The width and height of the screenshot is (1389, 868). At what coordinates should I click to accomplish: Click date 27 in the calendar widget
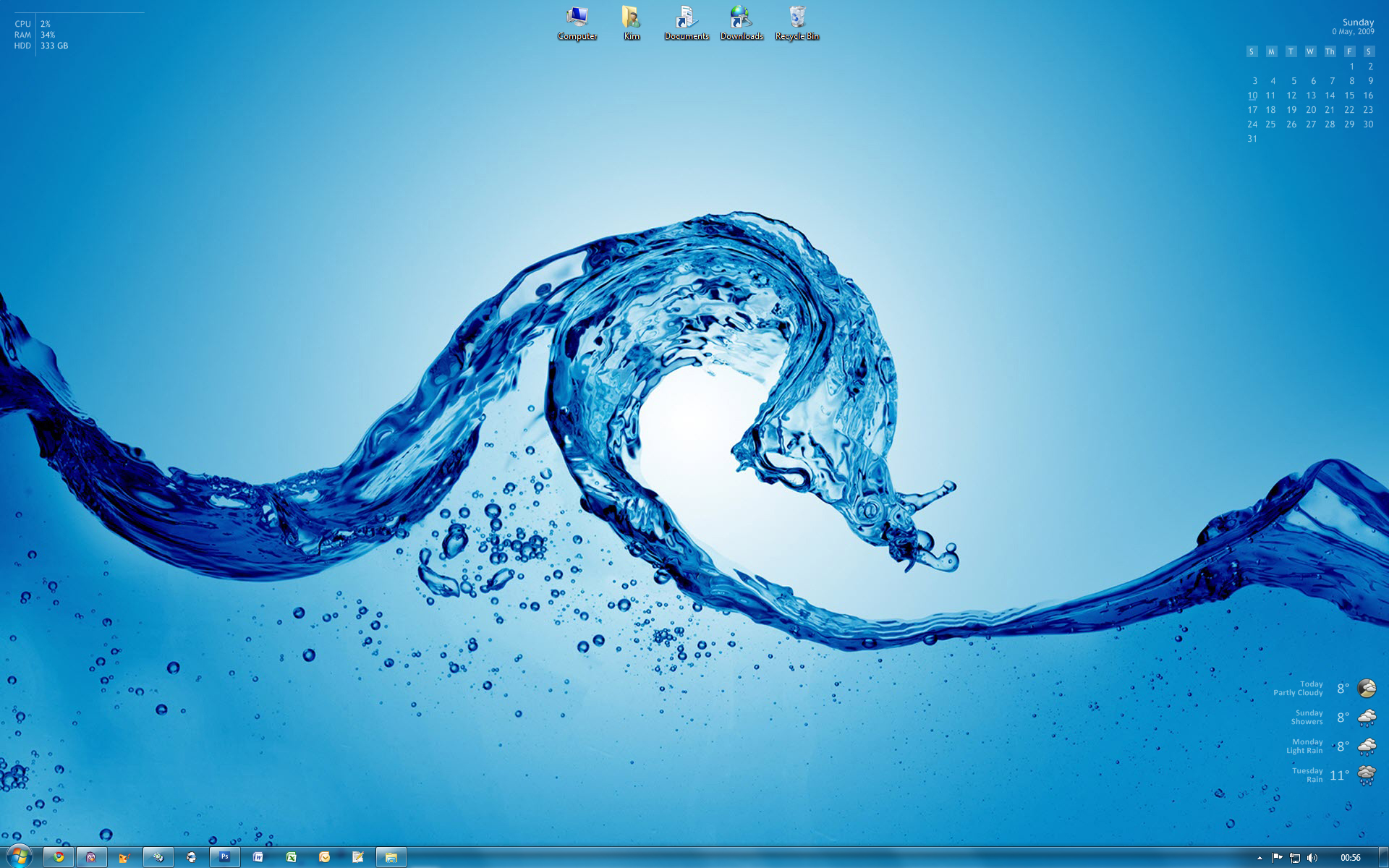point(1311,124)
